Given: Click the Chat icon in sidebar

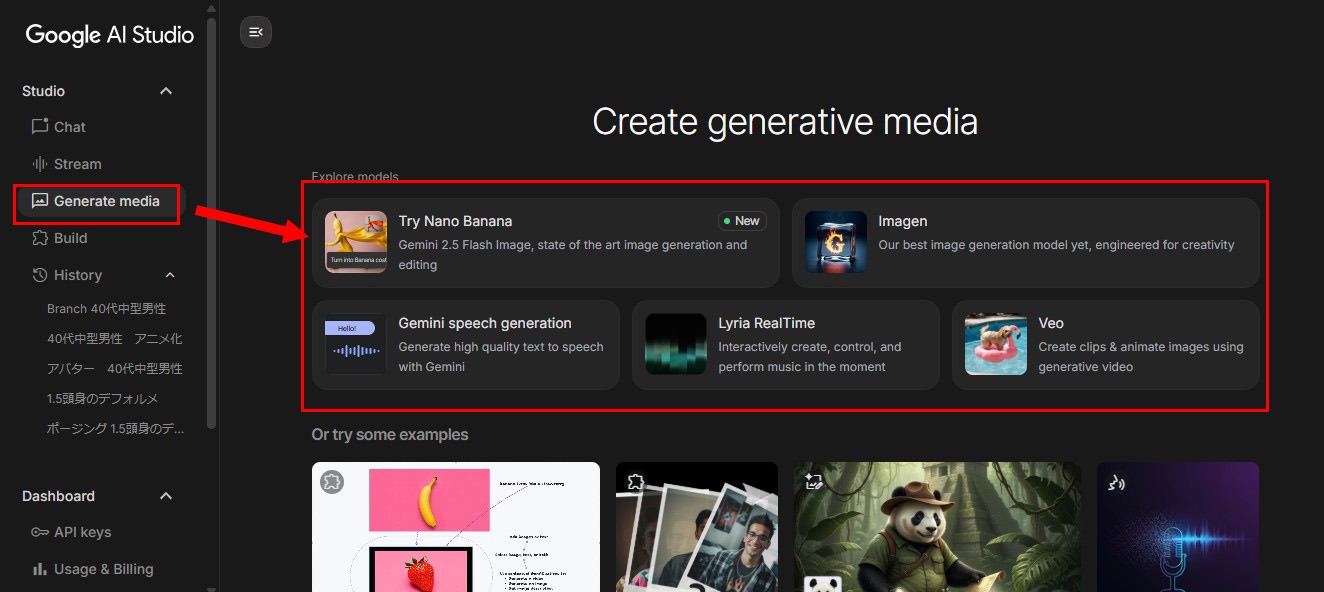Looking at the screenshot, I should point(40,127).
